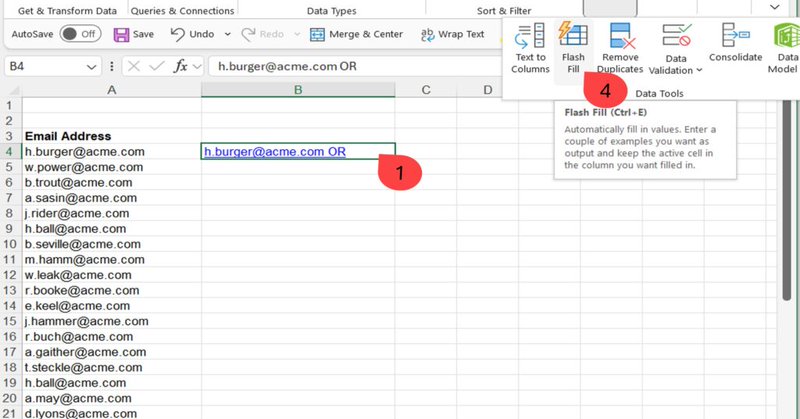The image size is (800, 419).
Task: Click the formula bar options dots
Action: [112, 66]
